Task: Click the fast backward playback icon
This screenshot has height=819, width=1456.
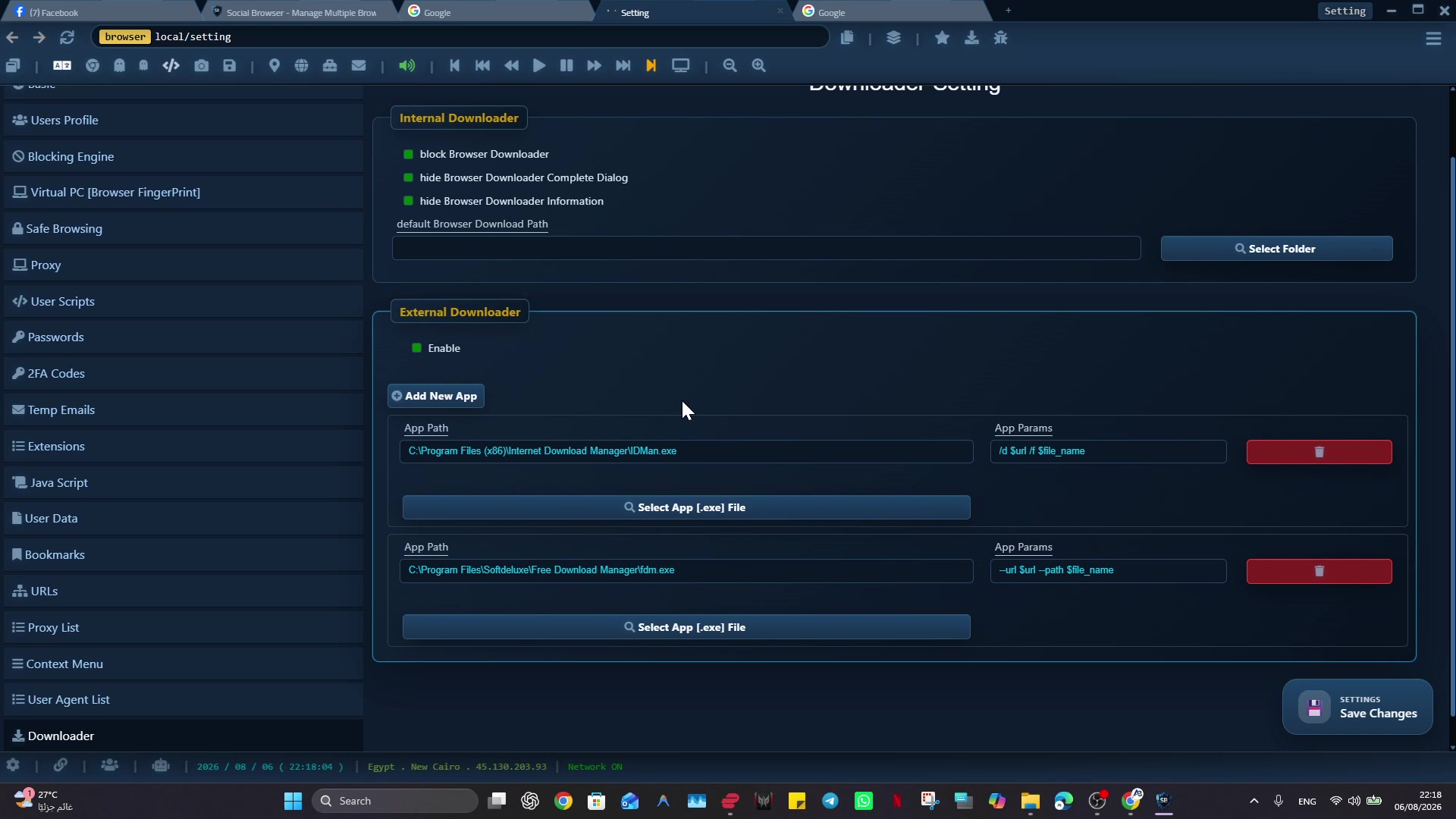Action: (482, 66)
